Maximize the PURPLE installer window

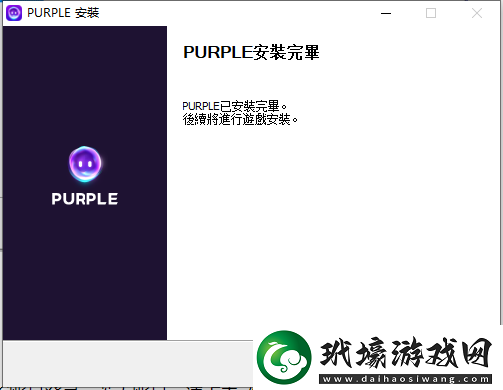(431, 13)
